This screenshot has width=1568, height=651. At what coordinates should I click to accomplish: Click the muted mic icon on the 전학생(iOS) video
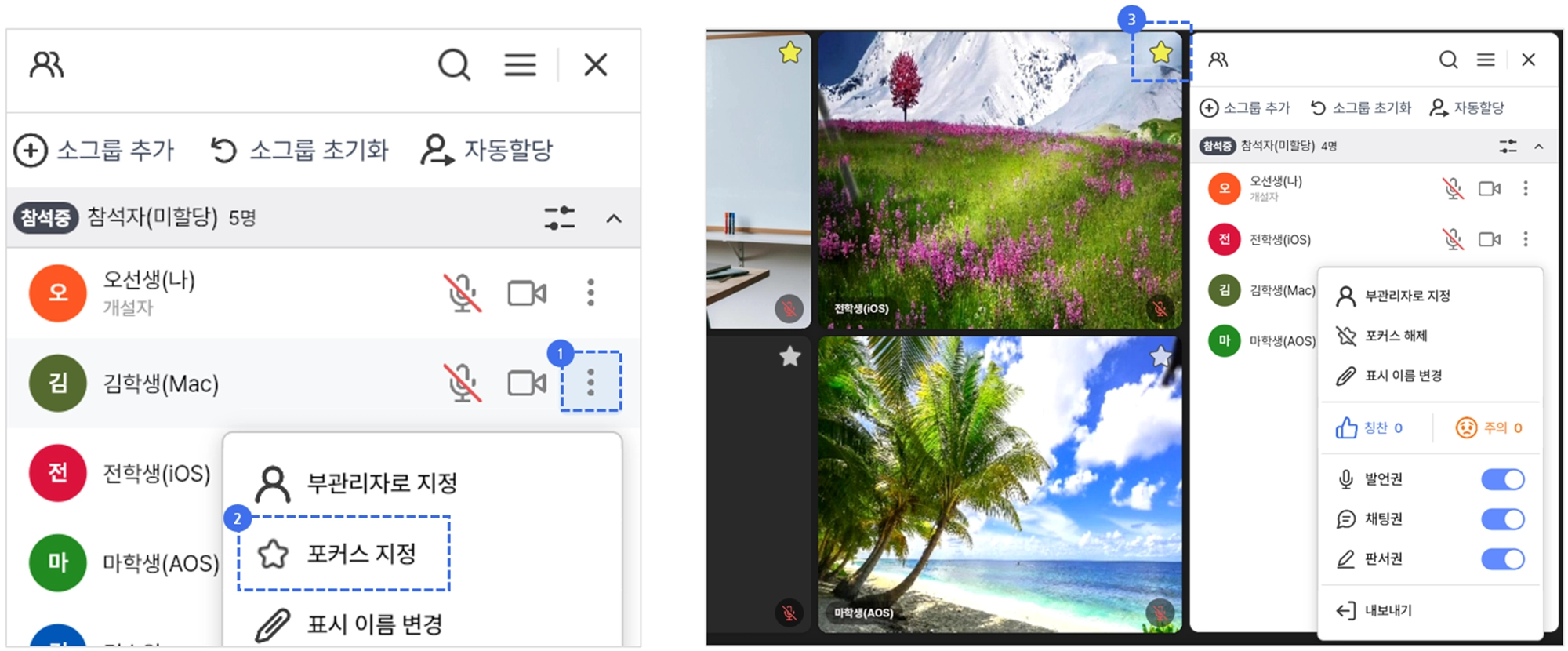click(x=1160, y=308)
